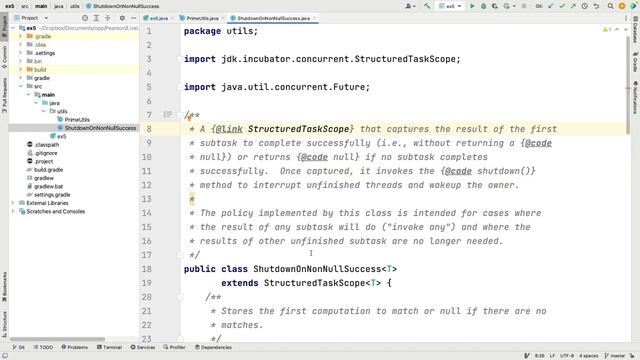The height and width of the screenshot is (360, 640).
Task: Click the orange IDE updates icon
Action: point(622,6)
